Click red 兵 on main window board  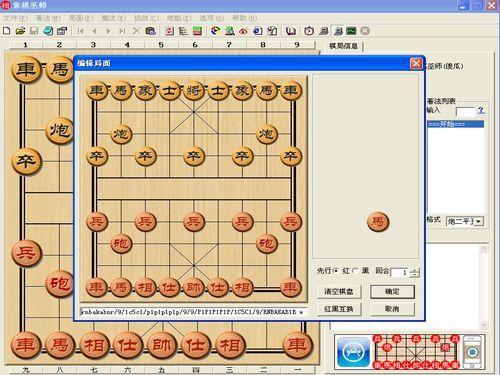pyautogui.click(x=26, y=253)
